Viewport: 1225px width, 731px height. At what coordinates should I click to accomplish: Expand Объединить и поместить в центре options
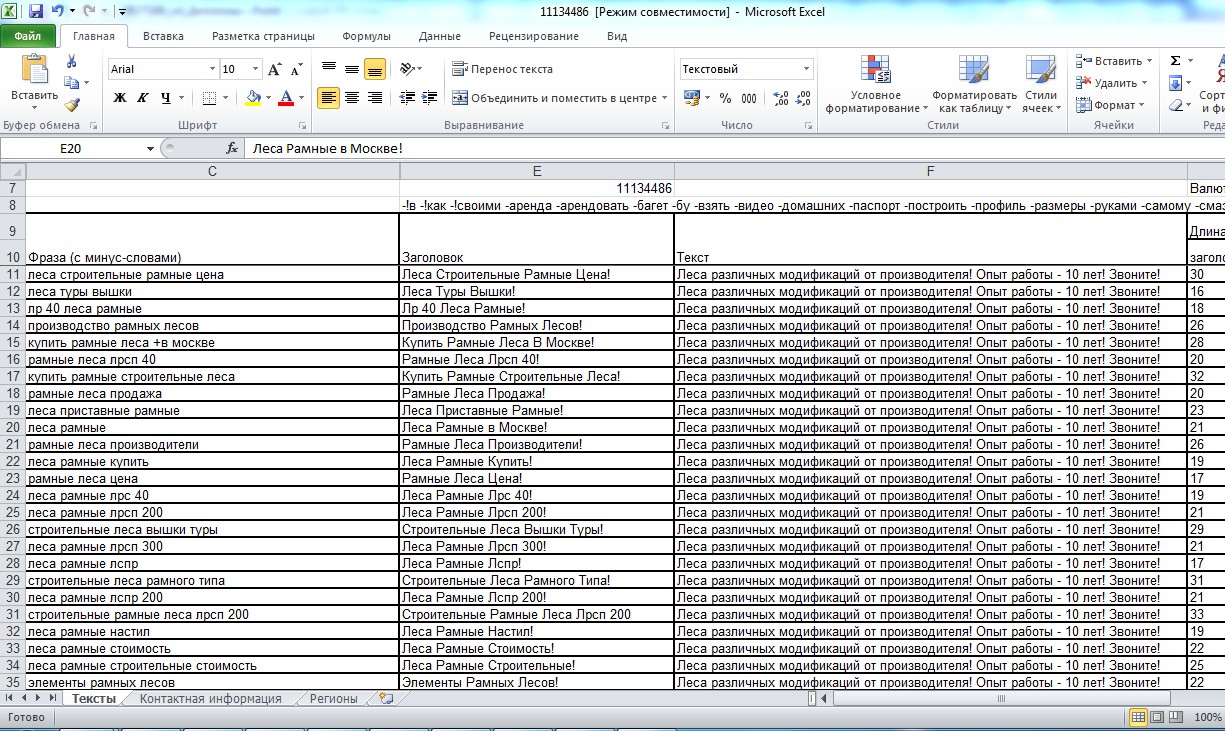[x=665, y=98]
